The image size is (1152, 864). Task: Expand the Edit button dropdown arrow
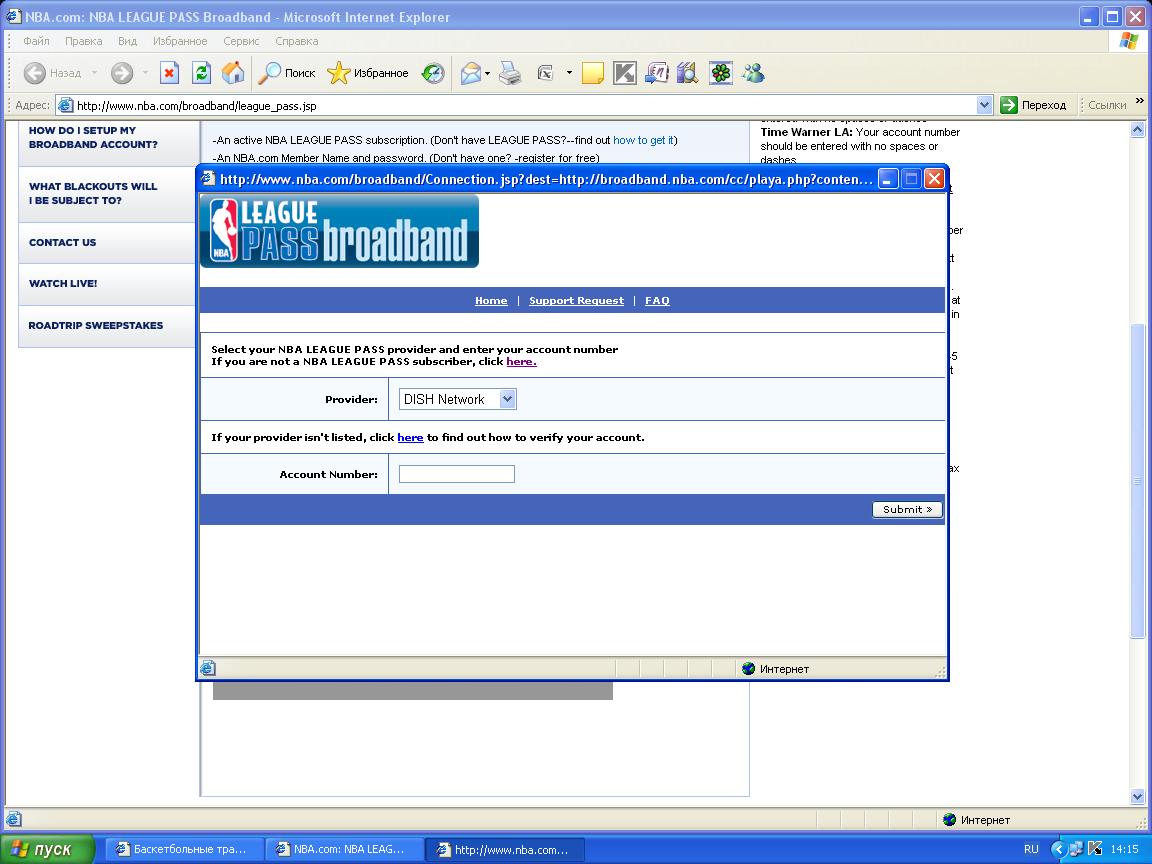(x=569, y=73)
